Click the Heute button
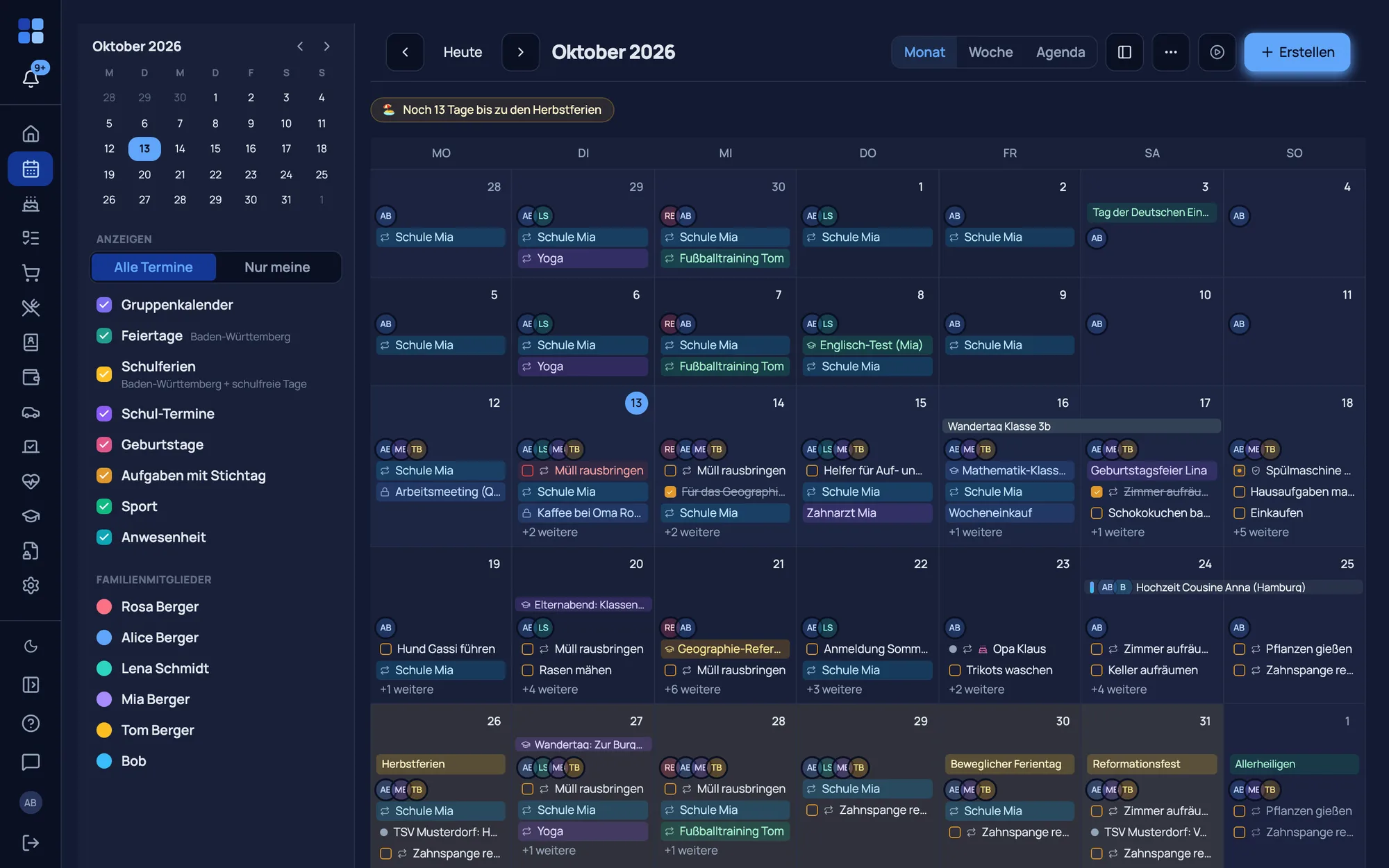This screenshot has width=1389, height=868. click(x=463, y=52)
